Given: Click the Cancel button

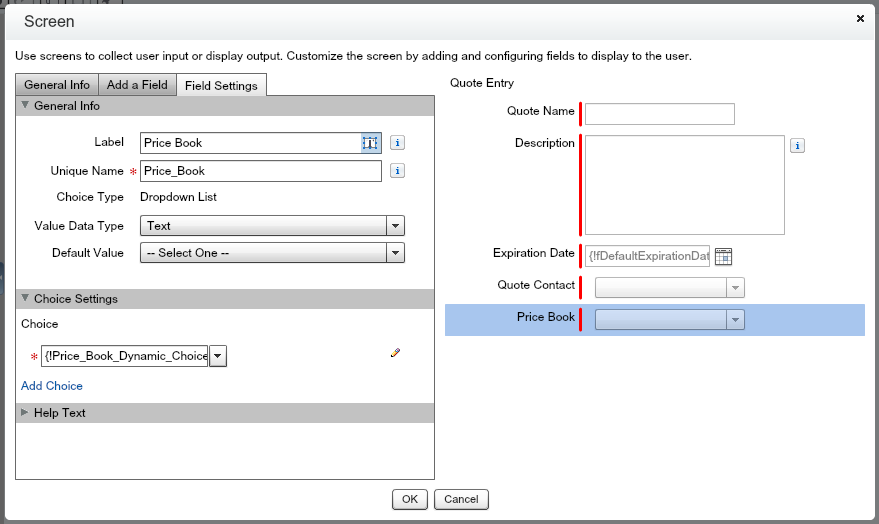Looking at the screenshot, I should pos(461,499).
